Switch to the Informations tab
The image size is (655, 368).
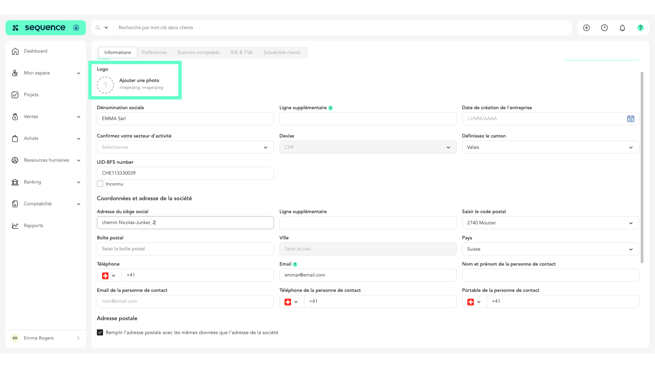(117, 52)
